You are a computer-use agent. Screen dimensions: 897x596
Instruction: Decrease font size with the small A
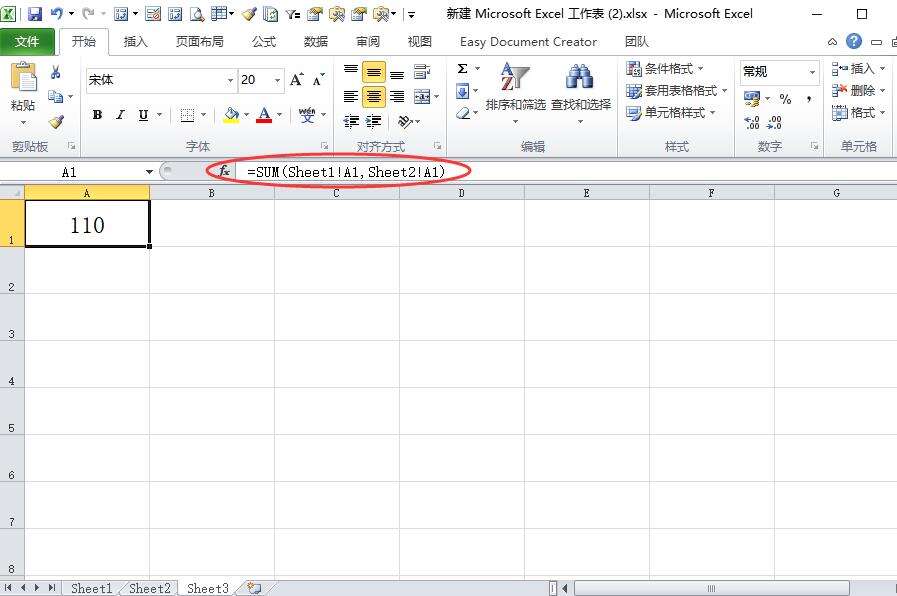tap(318, 80)
